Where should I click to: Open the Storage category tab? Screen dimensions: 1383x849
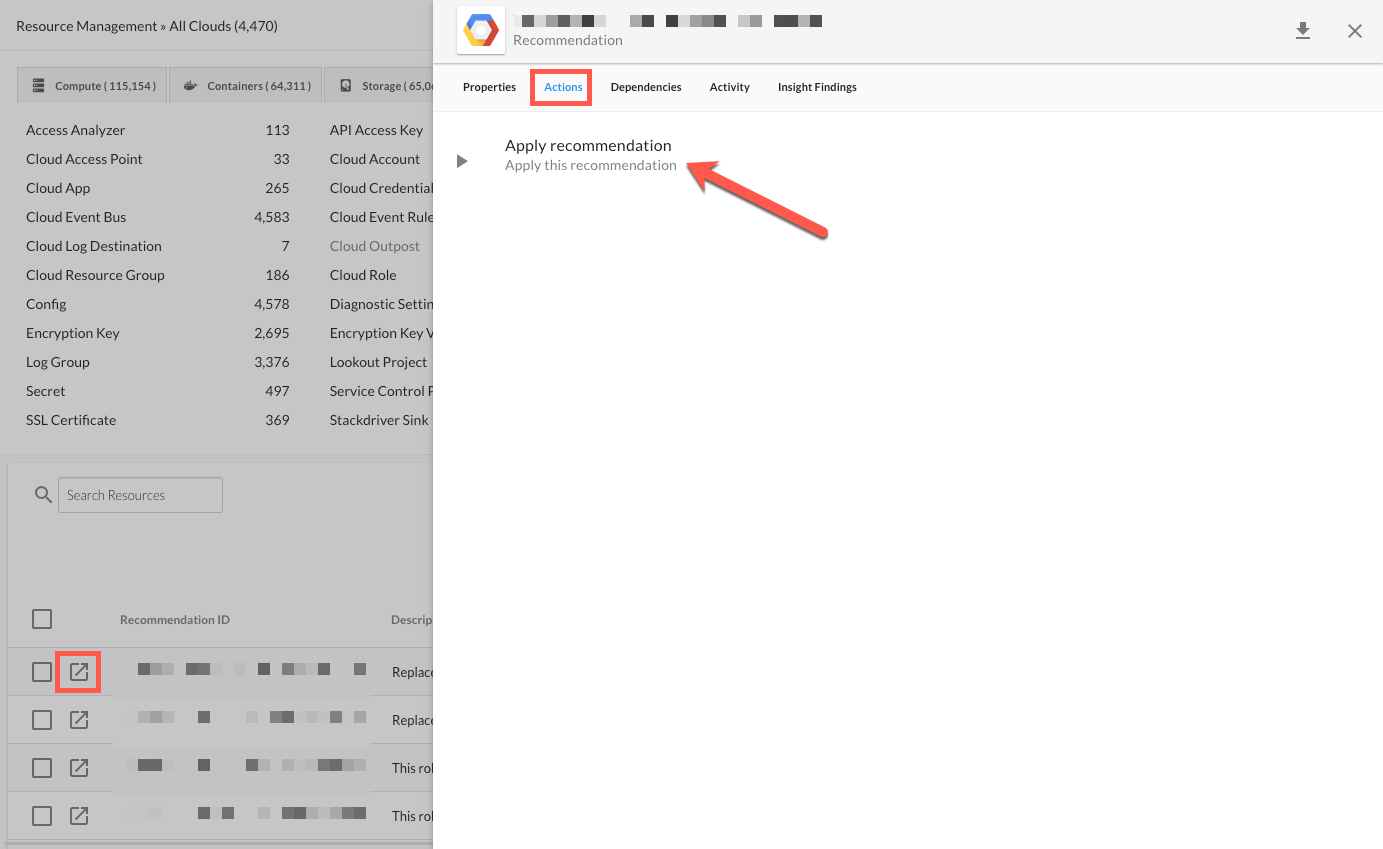379,85
